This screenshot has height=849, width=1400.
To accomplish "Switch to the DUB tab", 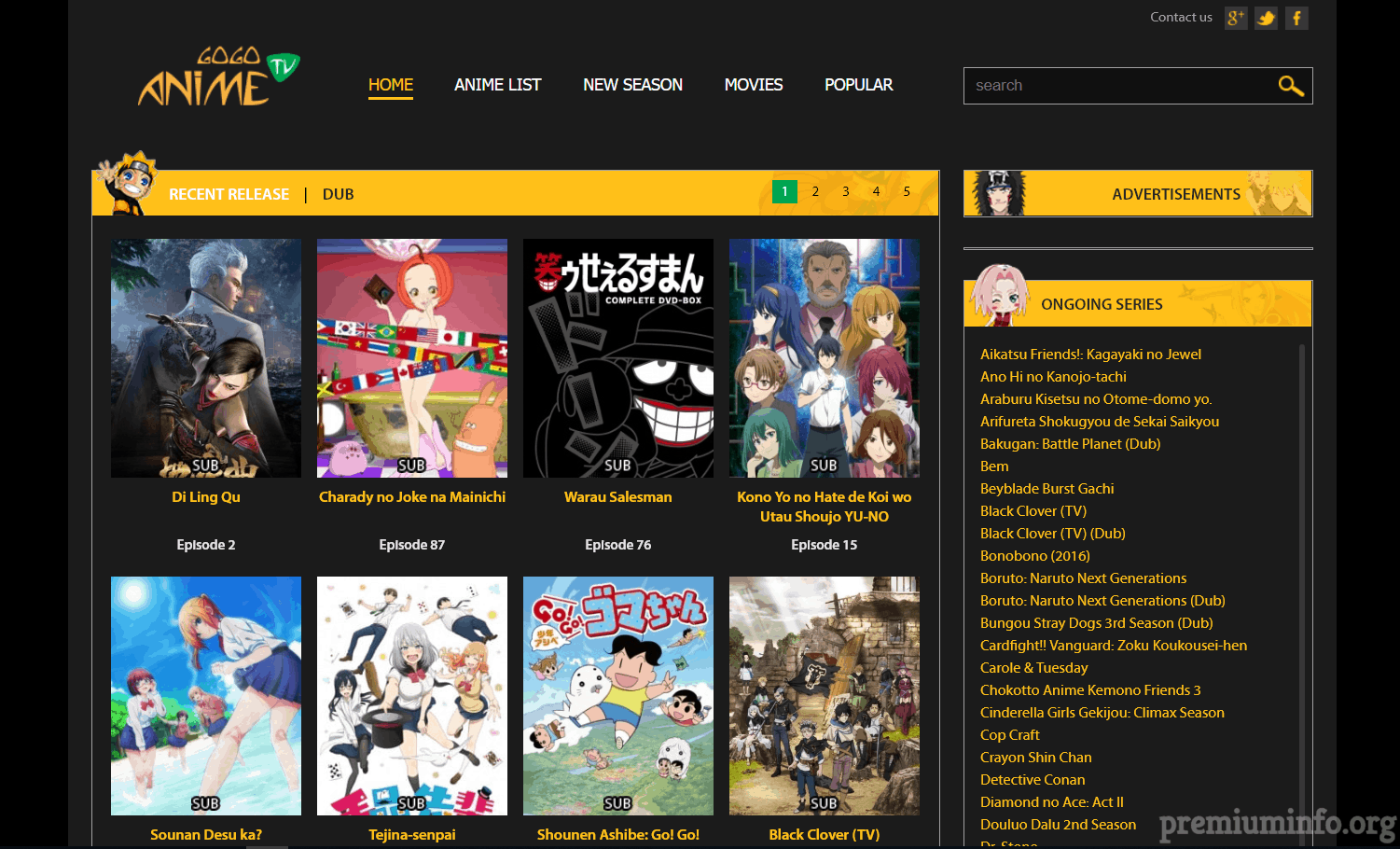I will [x=338, y=194].
